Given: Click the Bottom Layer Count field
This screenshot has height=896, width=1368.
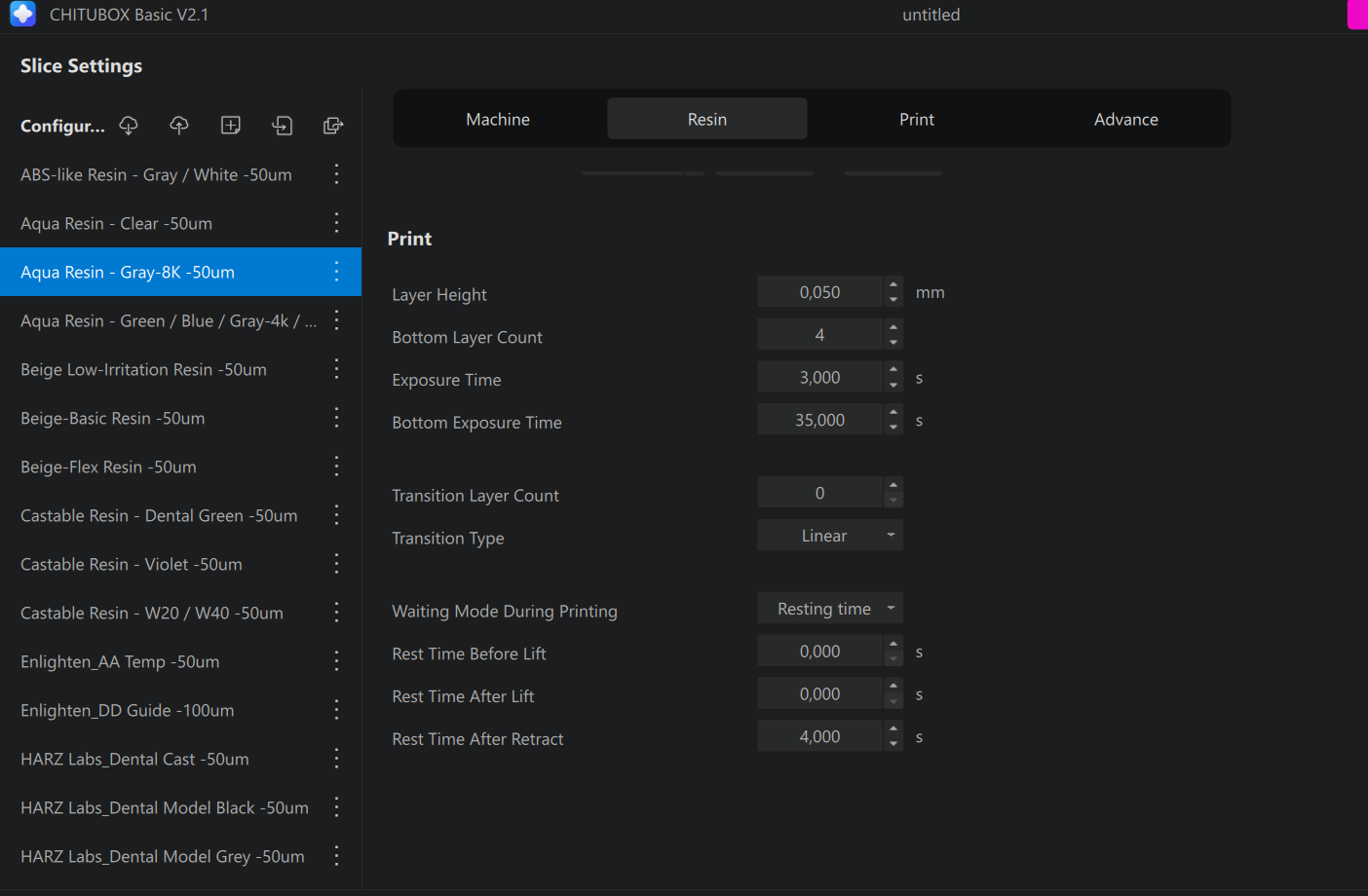Looking at the screenshot, I should [x=820, y=335].
